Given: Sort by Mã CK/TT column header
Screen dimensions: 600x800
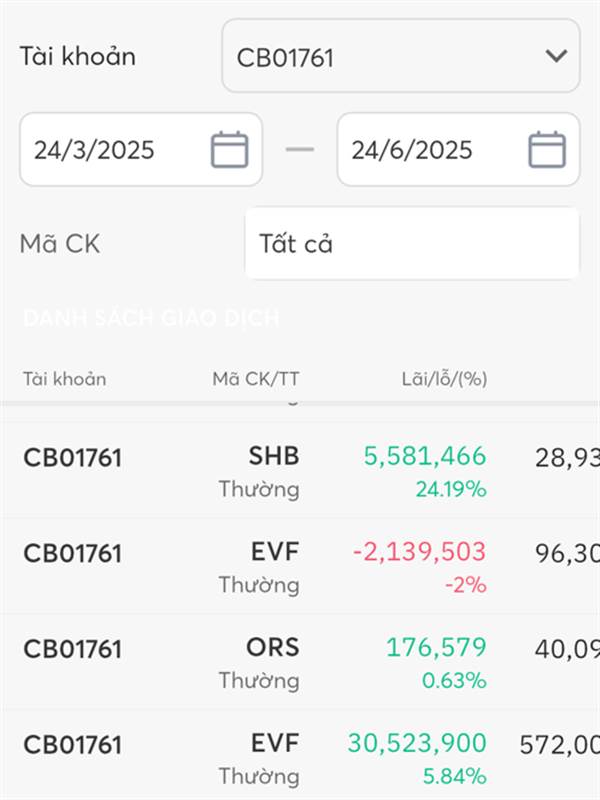Looking at the screenshot, I should (x=256, y=379).
